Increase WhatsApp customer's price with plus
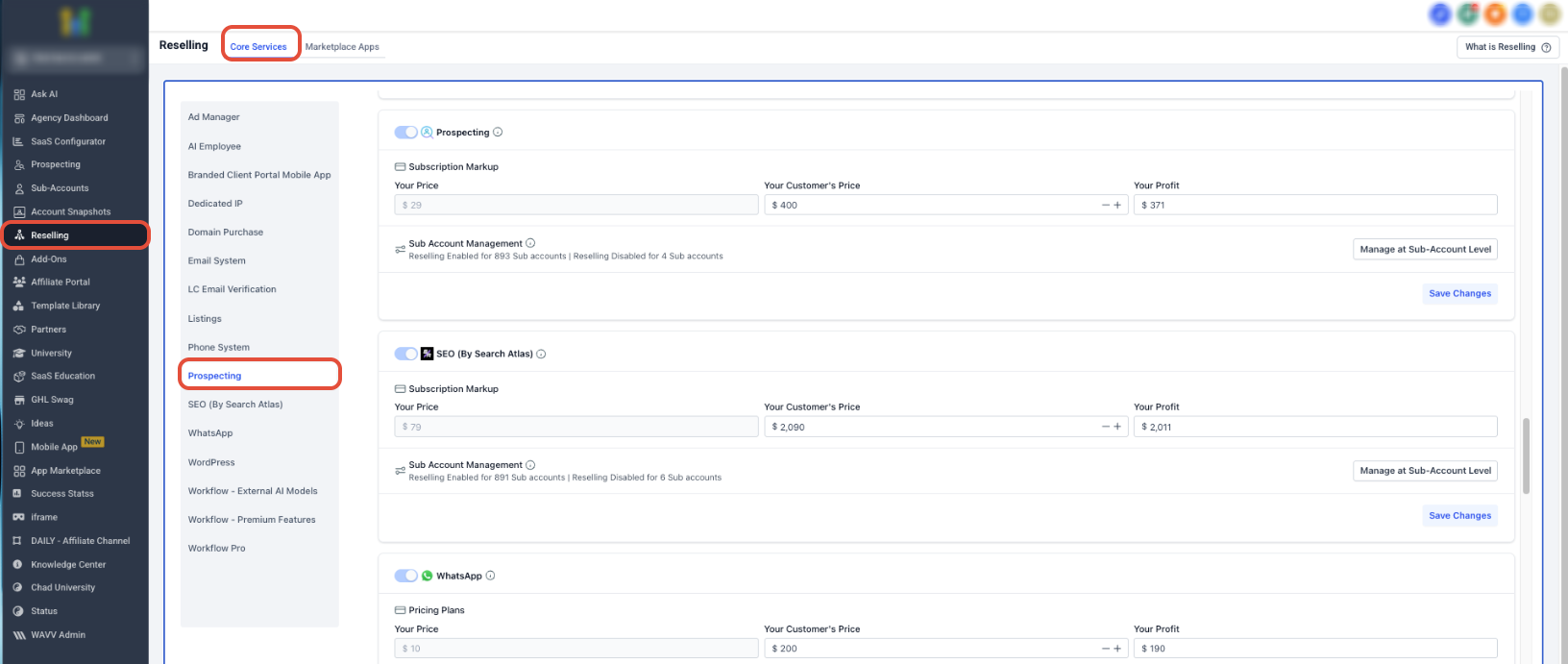This screenshot has width=1568, height=664. coord(1117,649)
